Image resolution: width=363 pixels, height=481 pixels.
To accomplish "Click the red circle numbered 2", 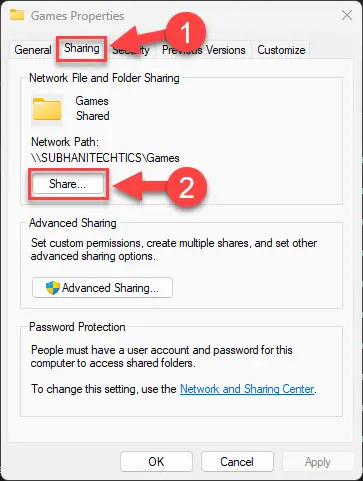I will [186, 187].
